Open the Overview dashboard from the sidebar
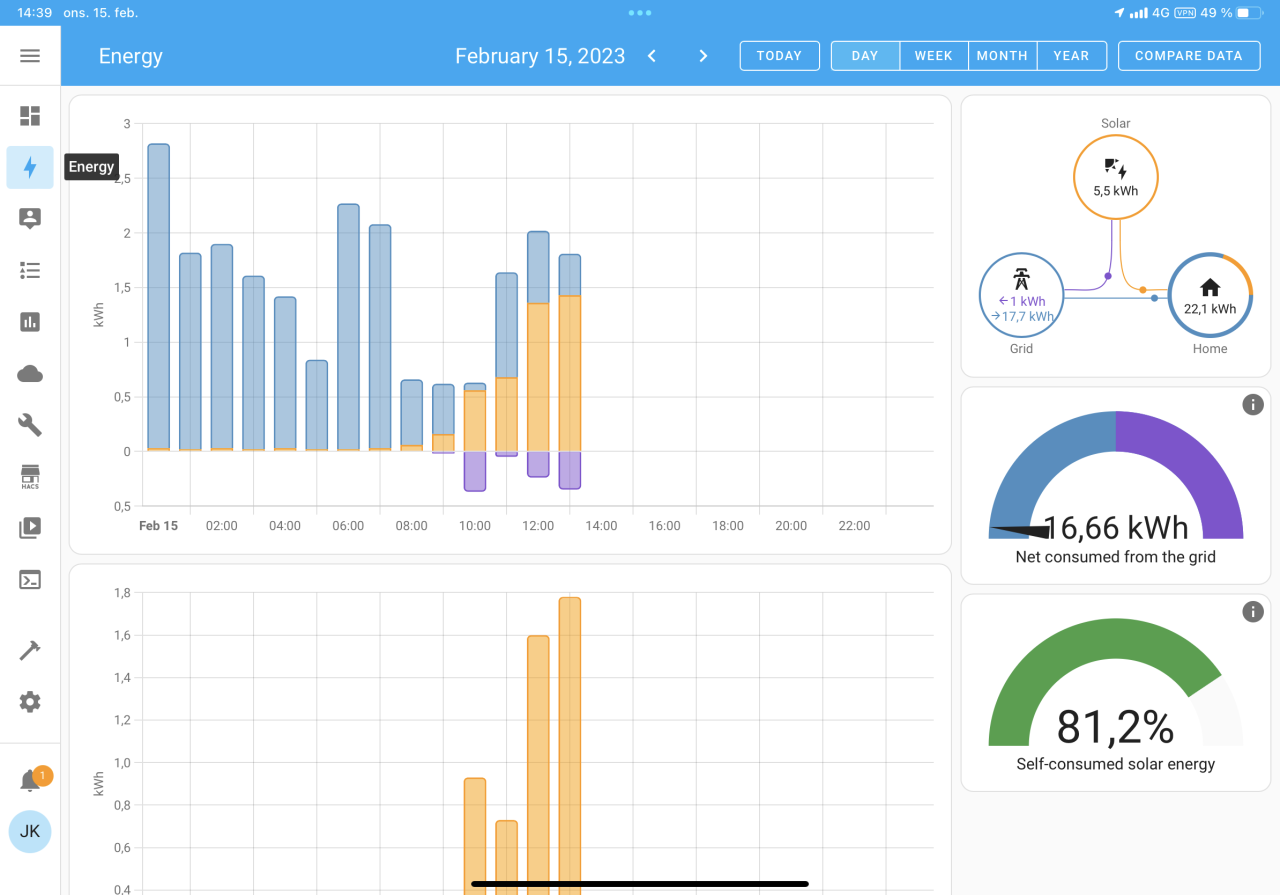 [30, 116]
